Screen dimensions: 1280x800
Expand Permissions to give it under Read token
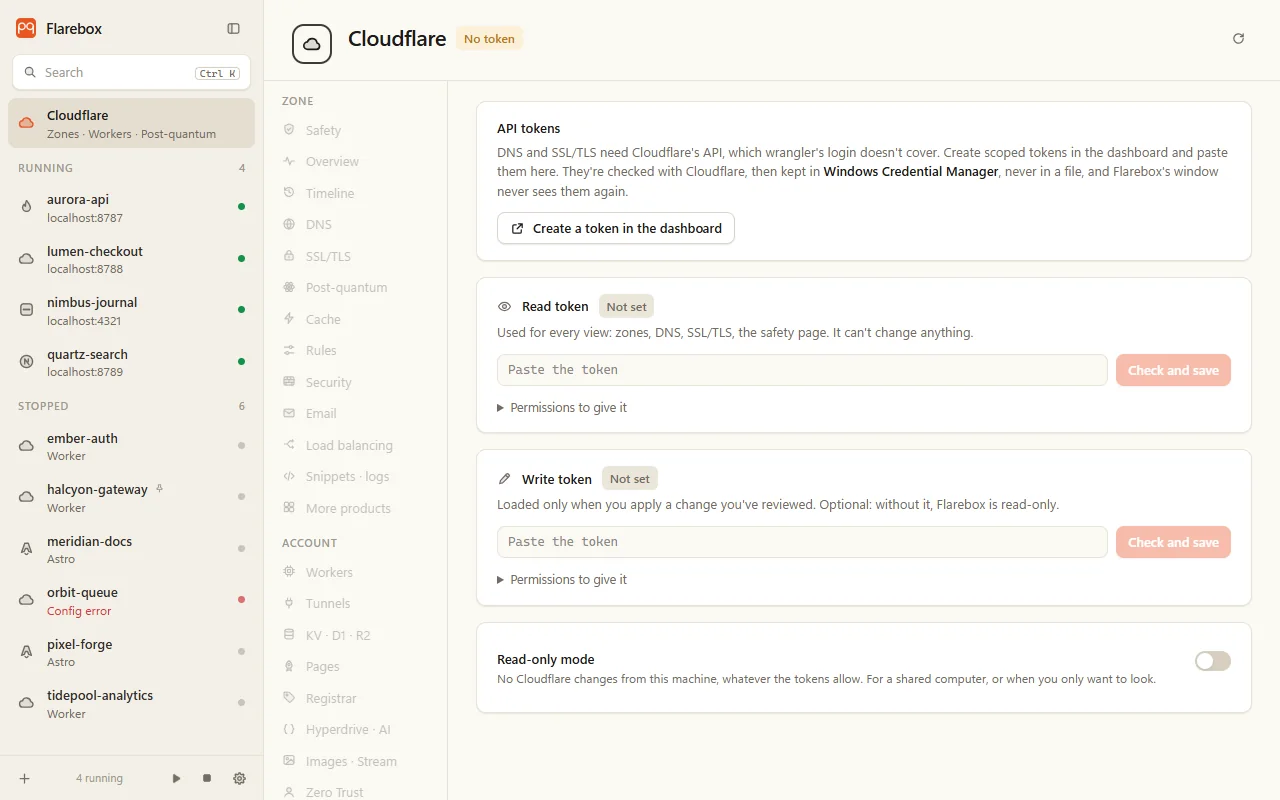[x=562, y=408]
